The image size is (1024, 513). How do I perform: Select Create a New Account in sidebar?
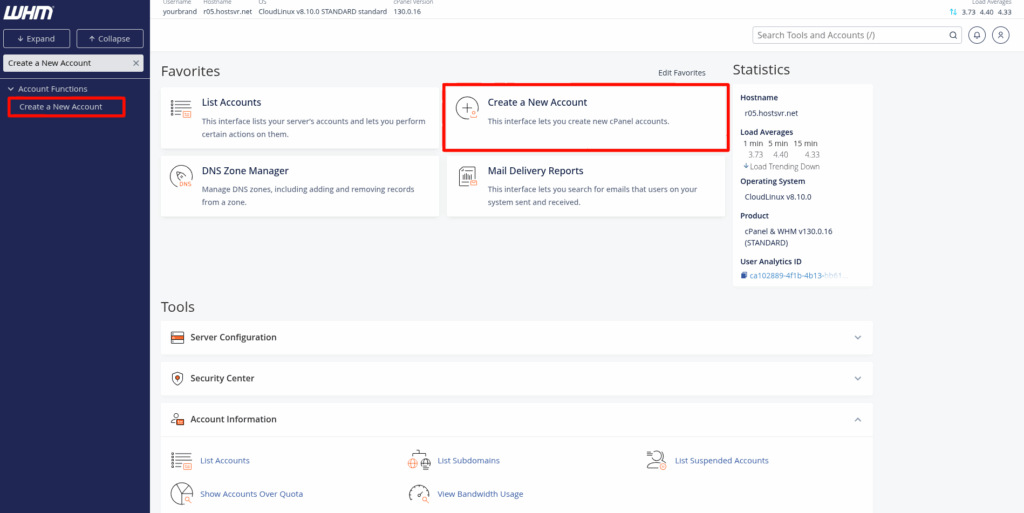(x=61, y=107)
